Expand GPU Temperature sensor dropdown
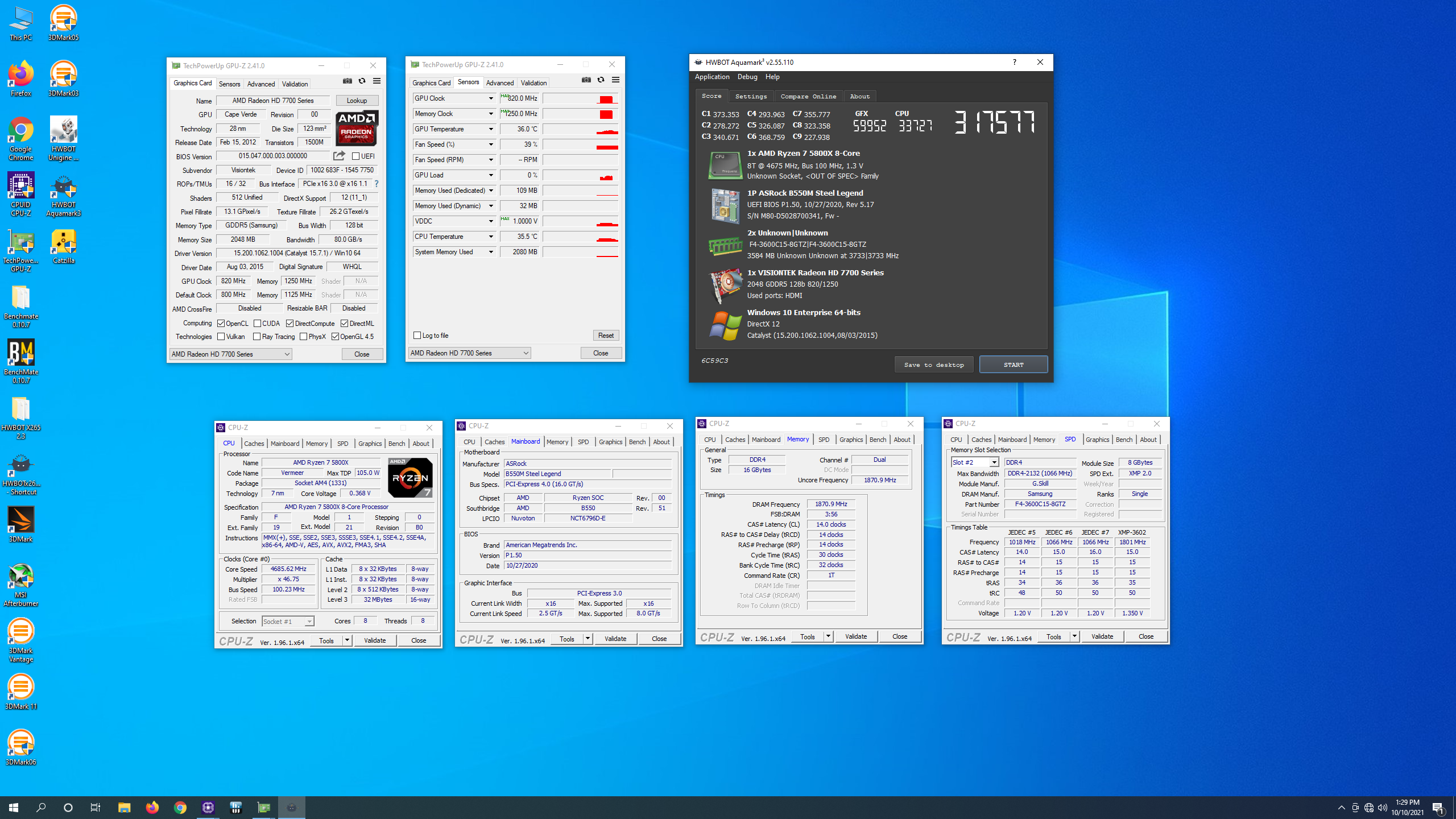Viewport: 1456px width, 819px height. 491,129
